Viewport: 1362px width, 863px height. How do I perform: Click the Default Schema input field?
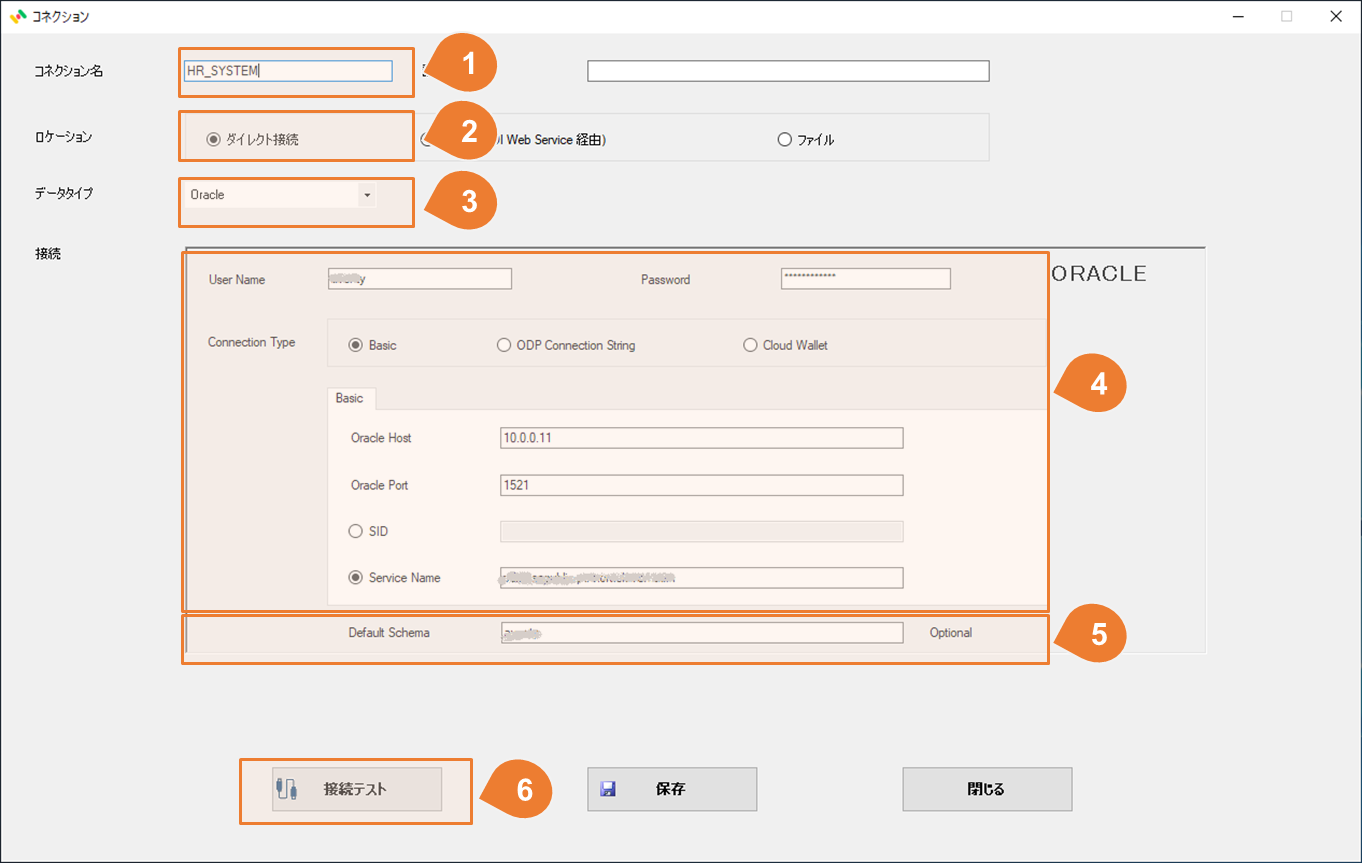coord(702,633)
